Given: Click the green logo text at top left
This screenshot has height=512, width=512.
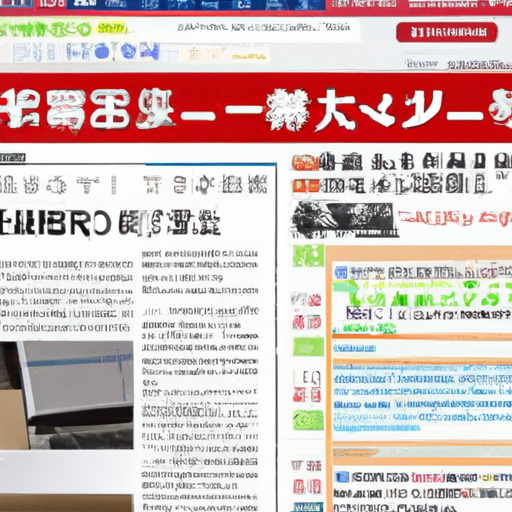Looking at the screenshot, I should pyautogui.click(x=46, y=29).
